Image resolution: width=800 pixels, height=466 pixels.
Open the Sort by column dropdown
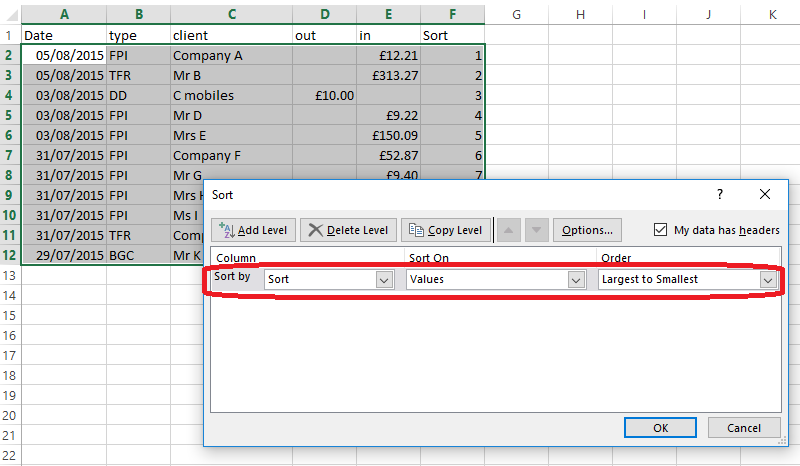pyautogui.click(x=384, y=280)
